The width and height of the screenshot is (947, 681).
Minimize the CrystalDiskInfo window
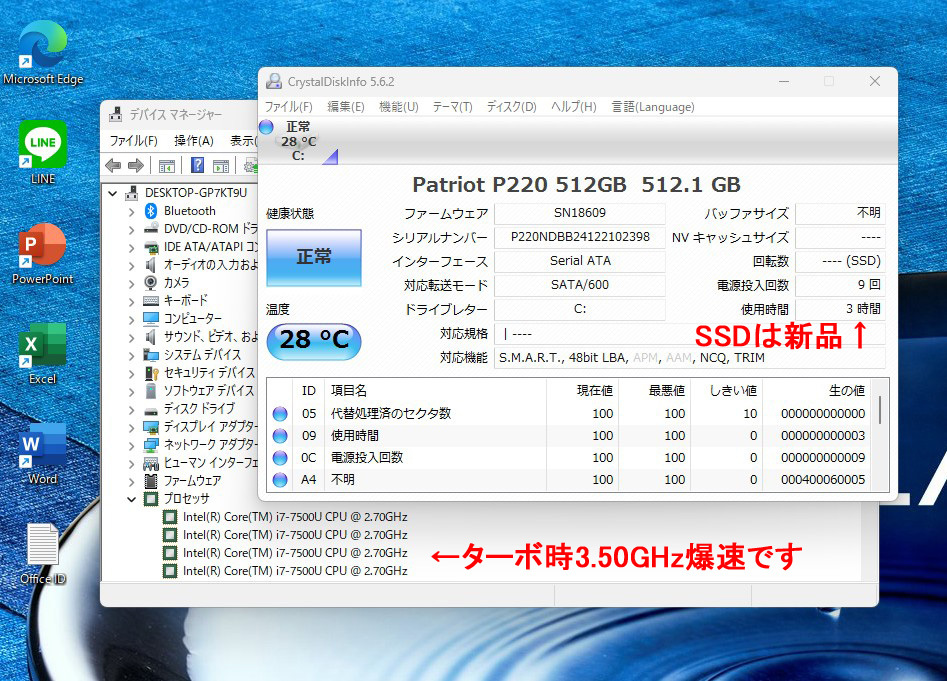click(x=784, y=81)
